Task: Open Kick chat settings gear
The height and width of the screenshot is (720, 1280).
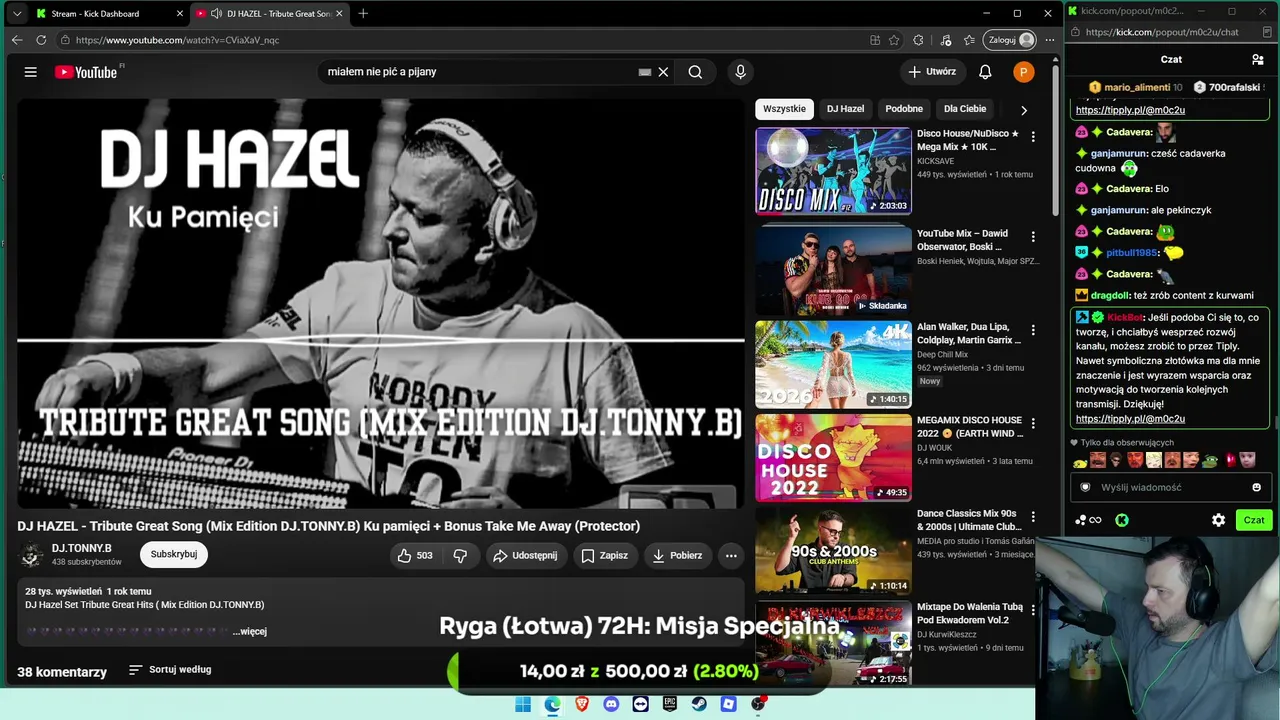Action: coord(1218,520)
